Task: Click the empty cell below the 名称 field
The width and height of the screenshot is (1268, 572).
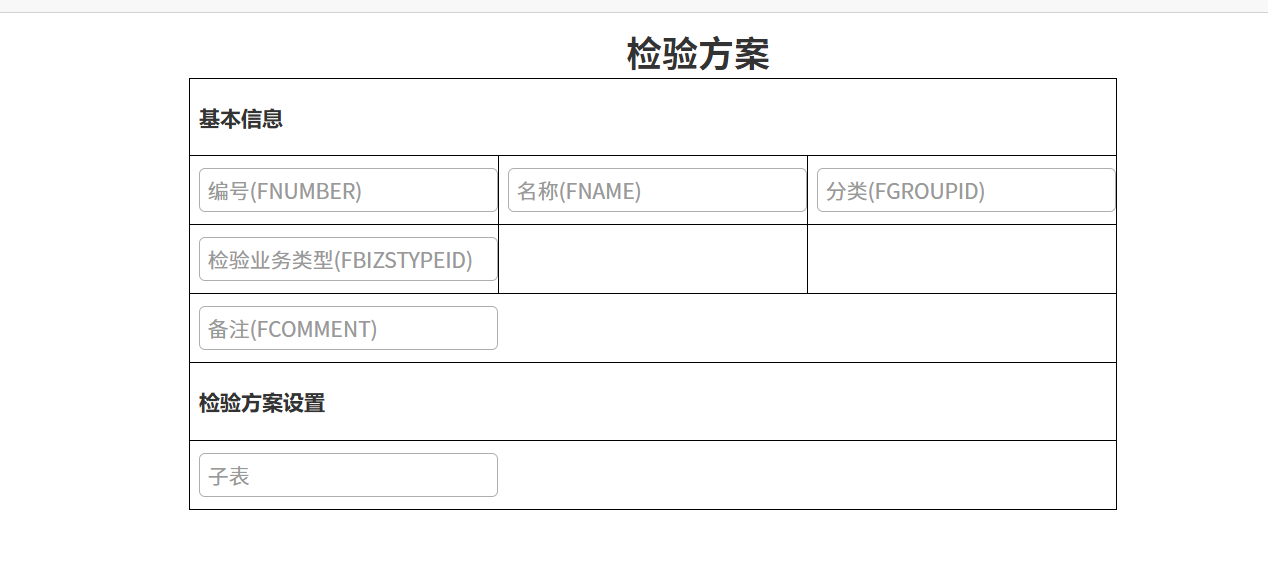Action: (652, 259)
